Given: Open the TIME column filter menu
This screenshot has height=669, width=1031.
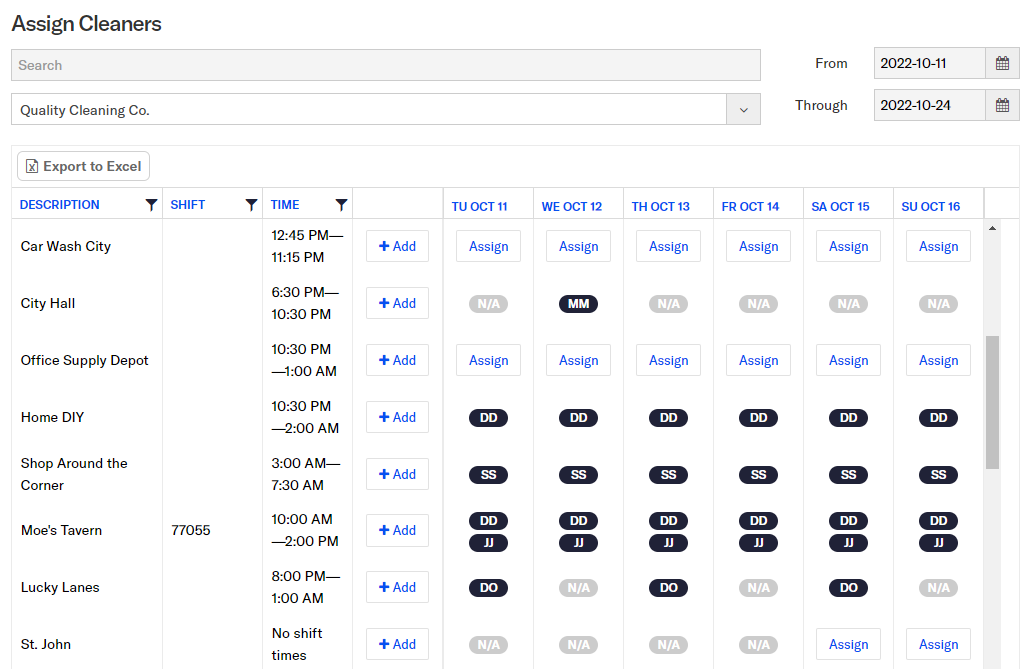Looking at the screenshot, I should (341, 204).
